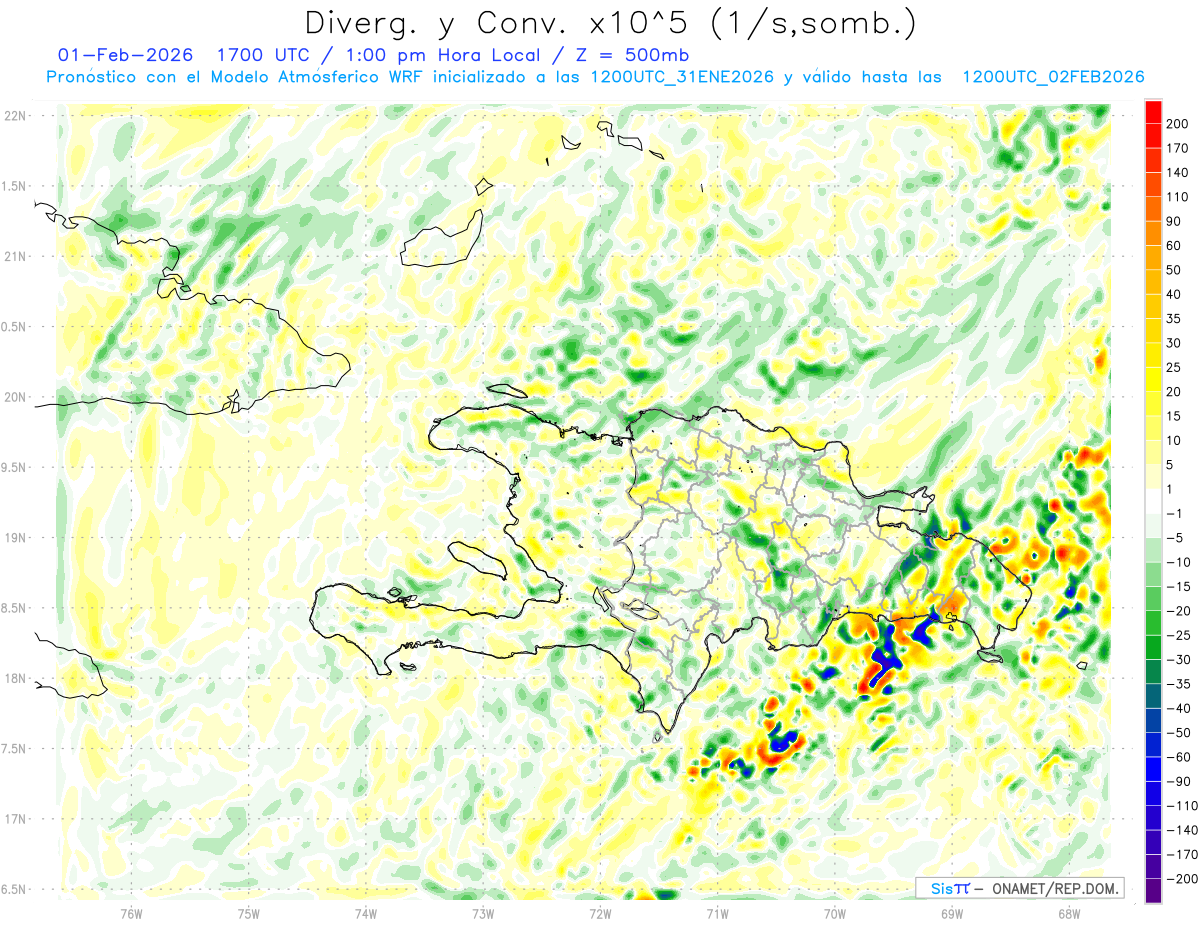Click the "25" label on color scale
Screen dimensions: 1200x927
[1174, 368]
